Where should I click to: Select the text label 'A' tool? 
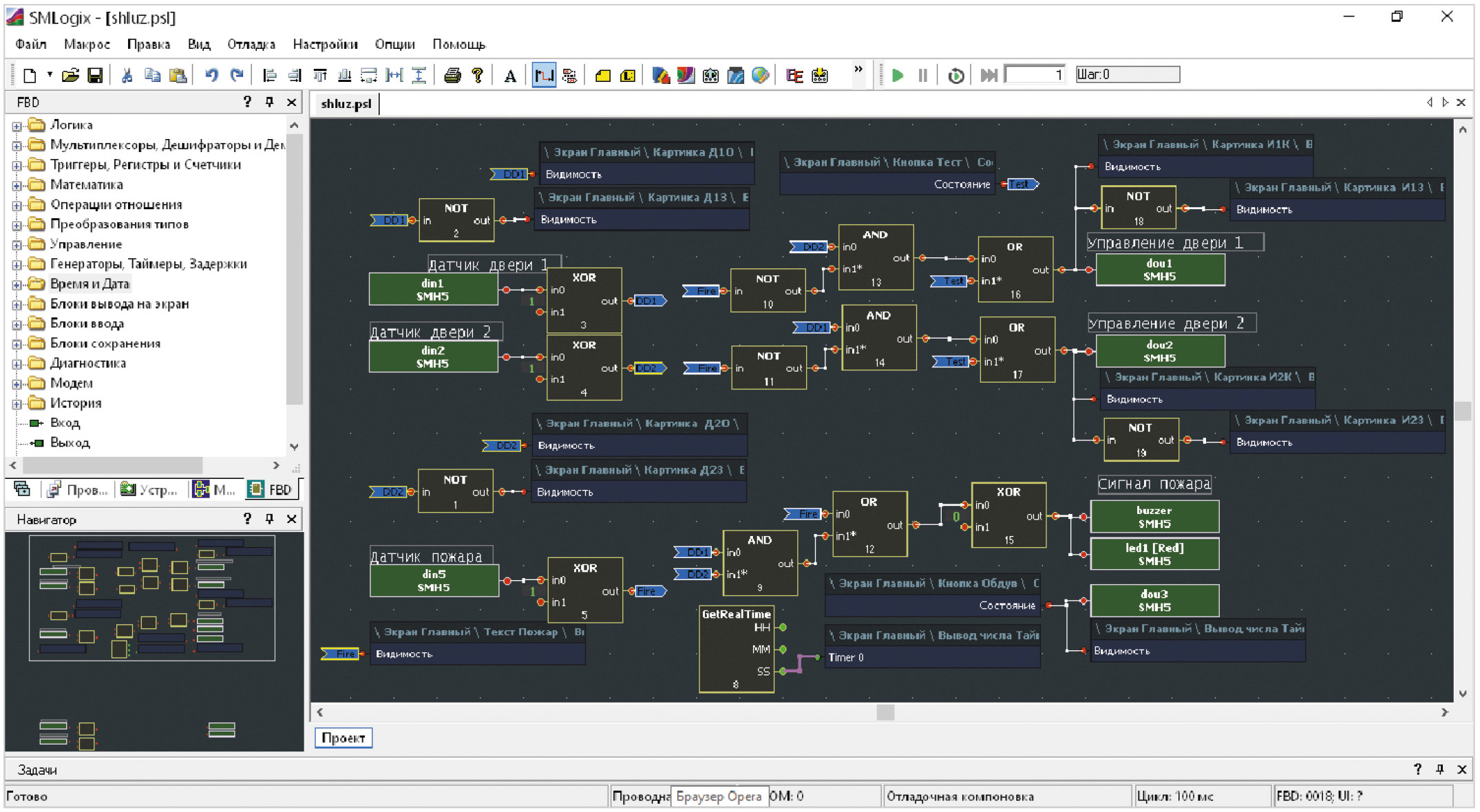[509, 75]
